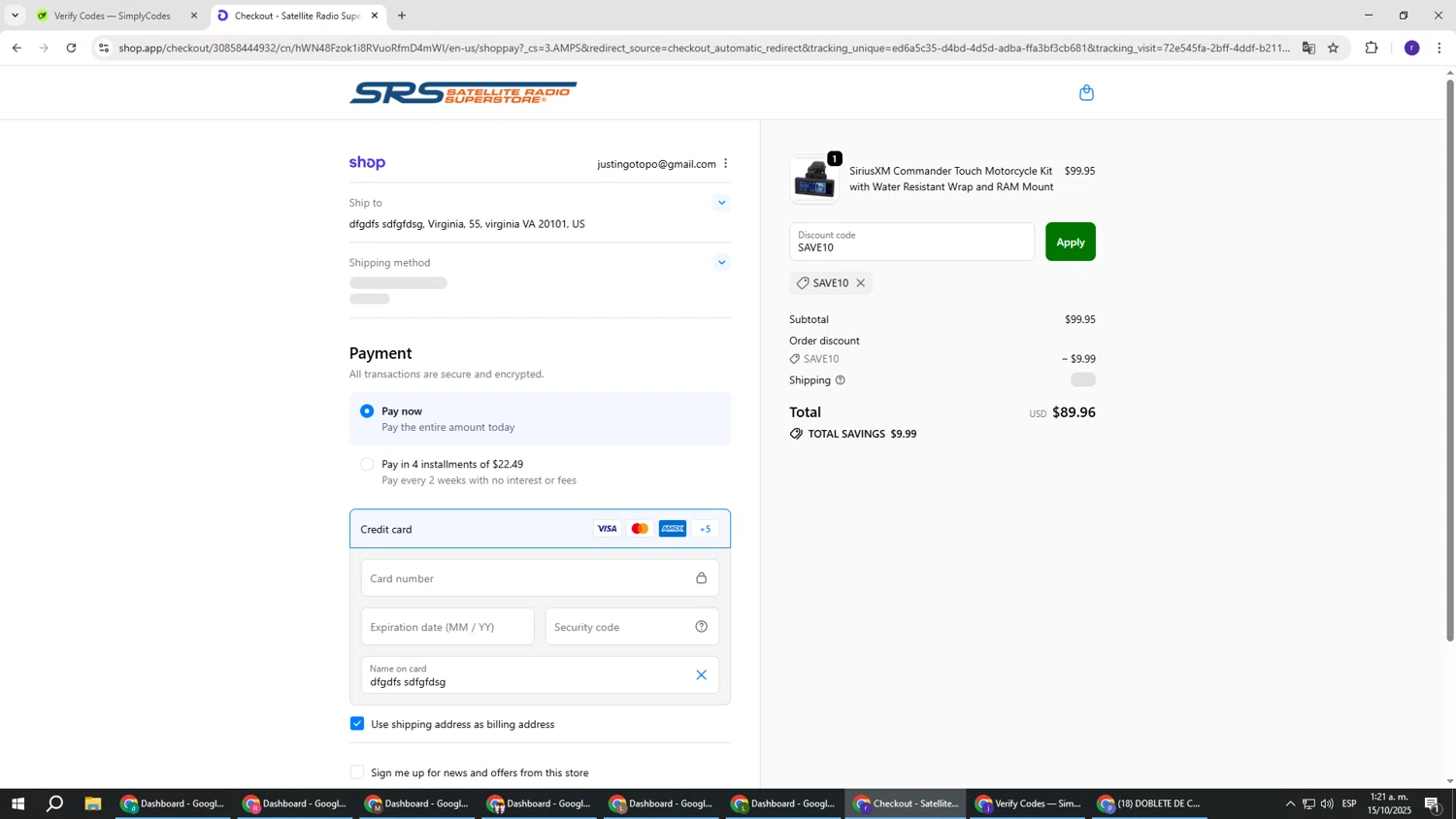Open the taskbar clock and date
The image size is (1456, 819).
1390,803
